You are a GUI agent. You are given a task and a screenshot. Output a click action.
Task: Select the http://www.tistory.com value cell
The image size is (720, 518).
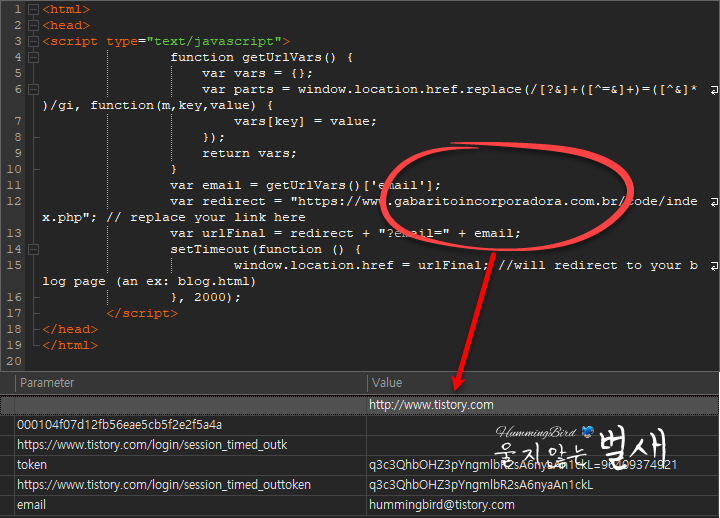[x=542, y=405]
